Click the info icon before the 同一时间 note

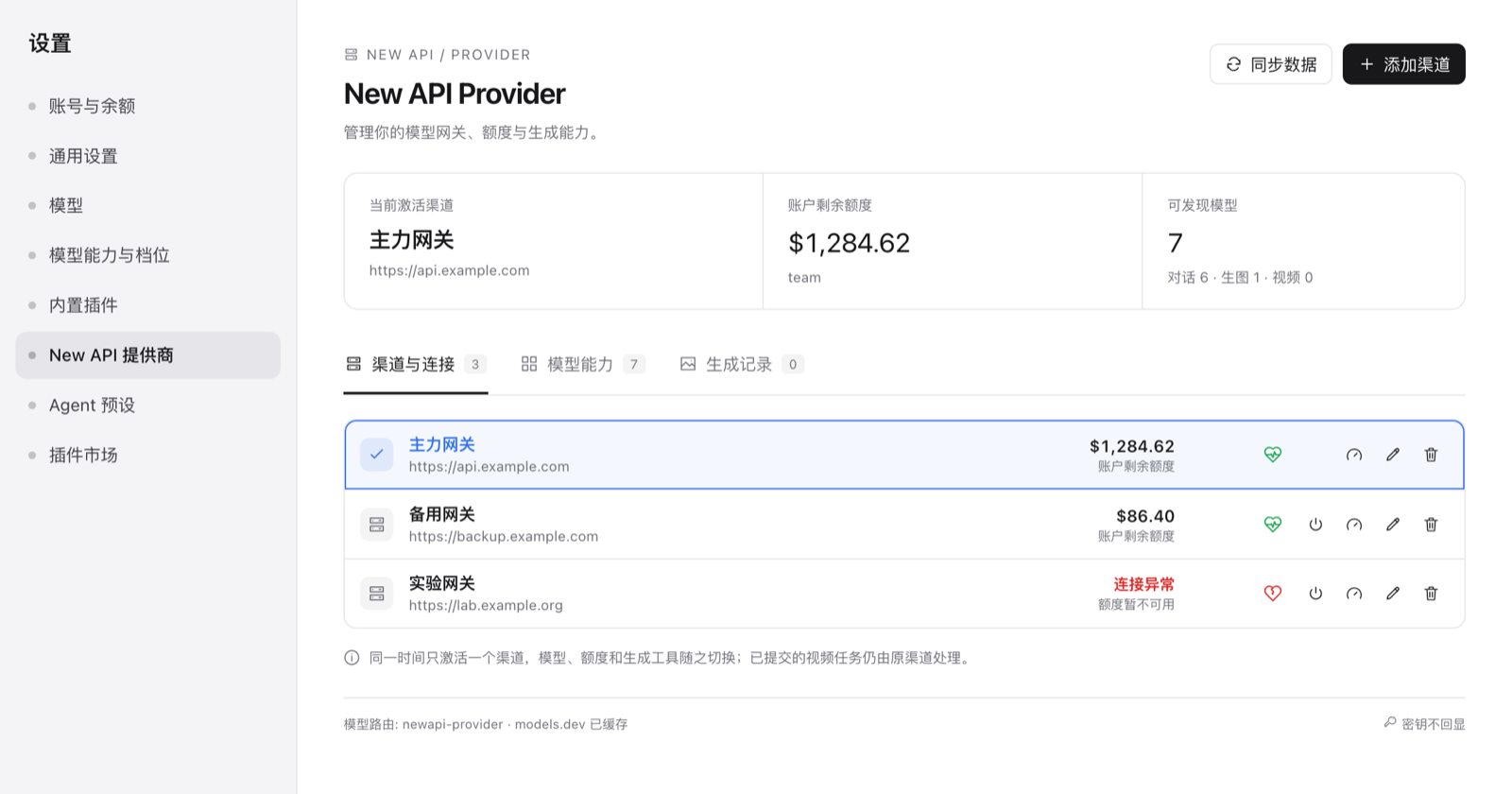352,658
